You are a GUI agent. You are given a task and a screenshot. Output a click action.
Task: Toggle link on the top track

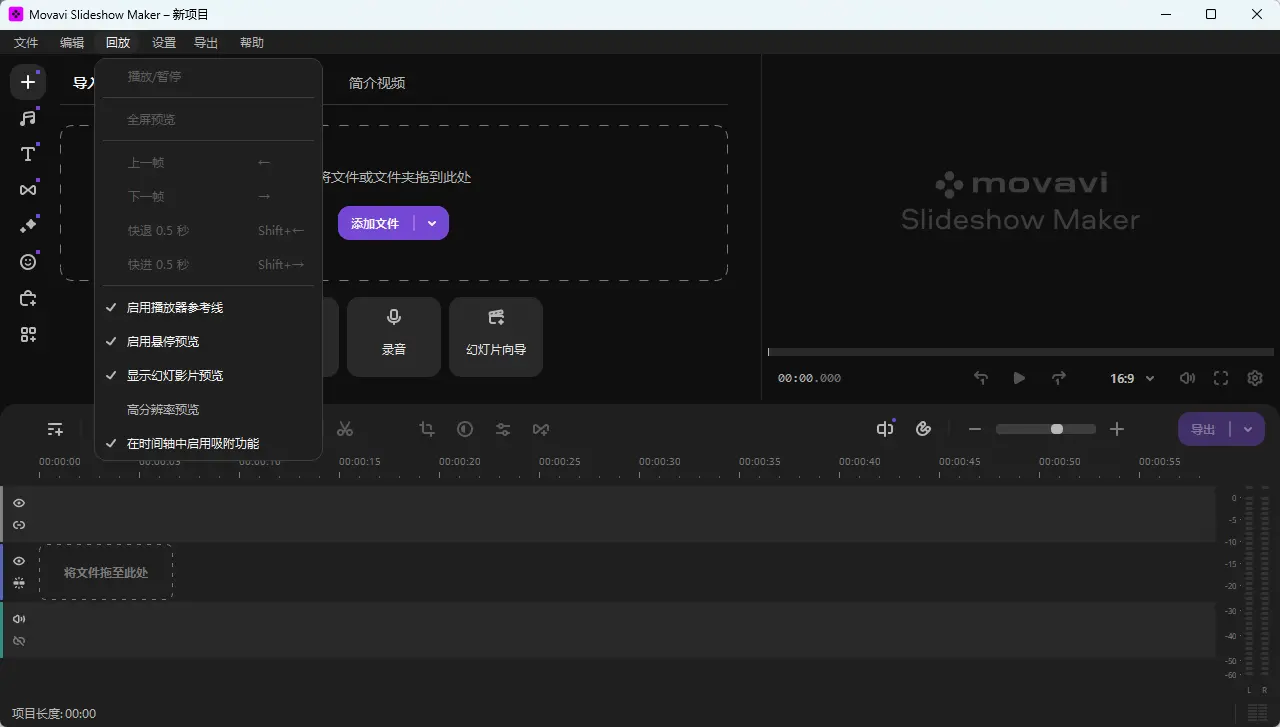click(19, 525)
